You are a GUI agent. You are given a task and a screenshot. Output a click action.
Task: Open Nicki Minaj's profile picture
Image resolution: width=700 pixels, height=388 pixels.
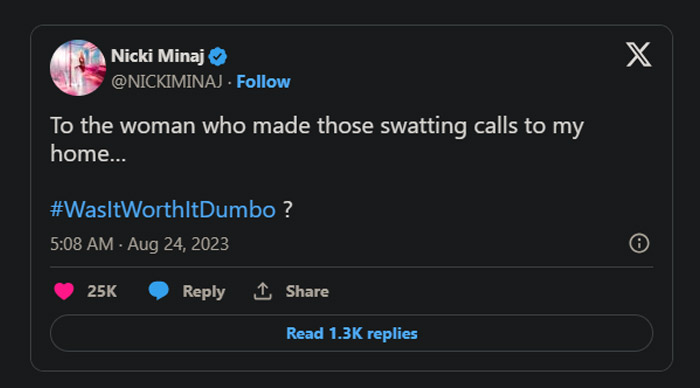(x=78, y=68)
